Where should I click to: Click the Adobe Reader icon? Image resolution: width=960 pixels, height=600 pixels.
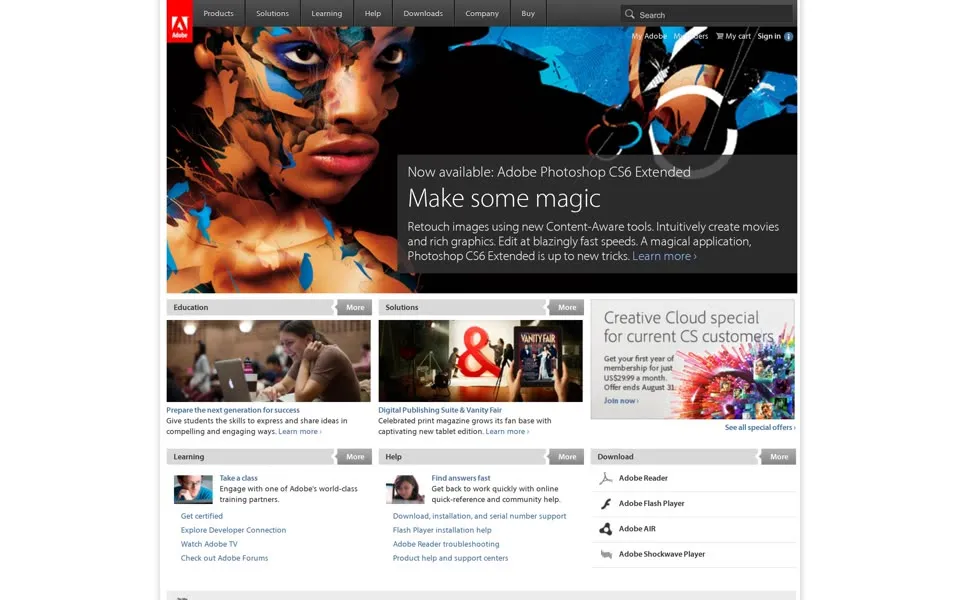[606, 479]
